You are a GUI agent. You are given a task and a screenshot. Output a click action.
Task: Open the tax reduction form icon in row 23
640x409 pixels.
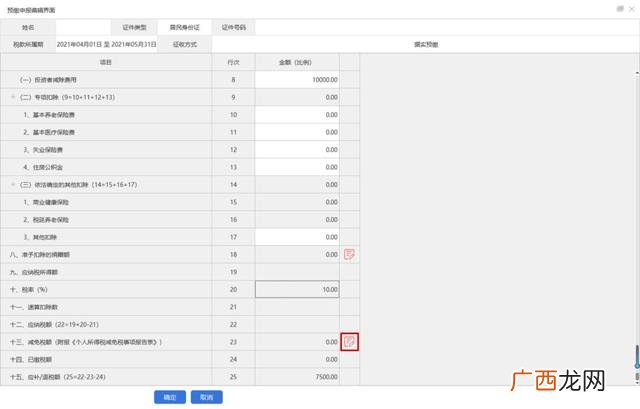tap(349, 342)
